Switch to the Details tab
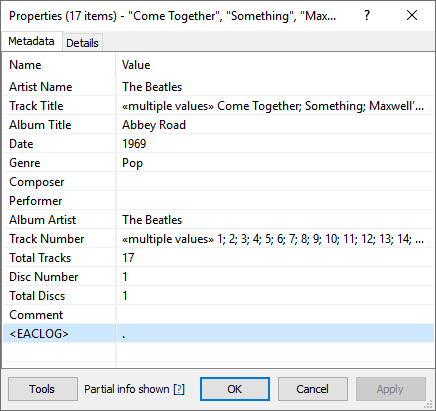Screen dimensions: 436x411 [82, 43]
